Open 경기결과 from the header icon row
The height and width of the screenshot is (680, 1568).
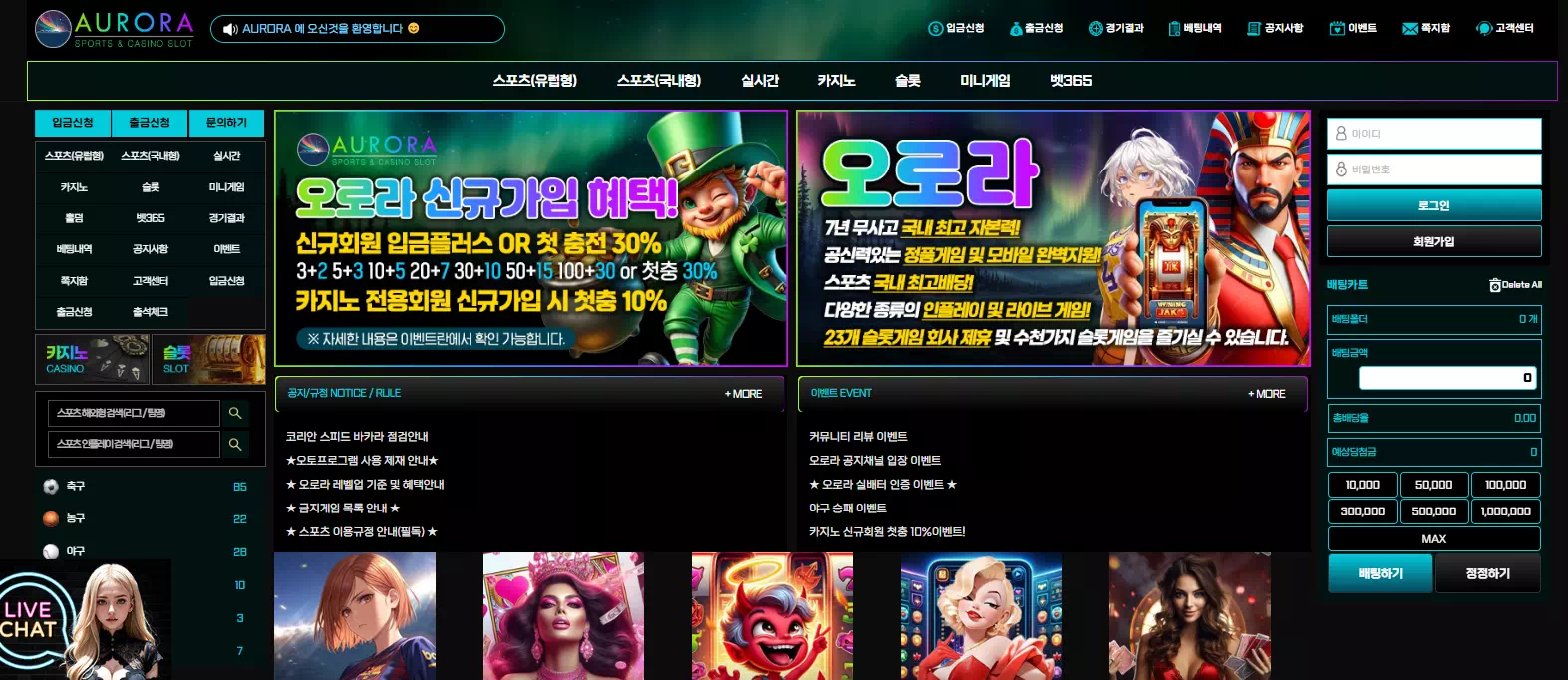point(1115,29)
